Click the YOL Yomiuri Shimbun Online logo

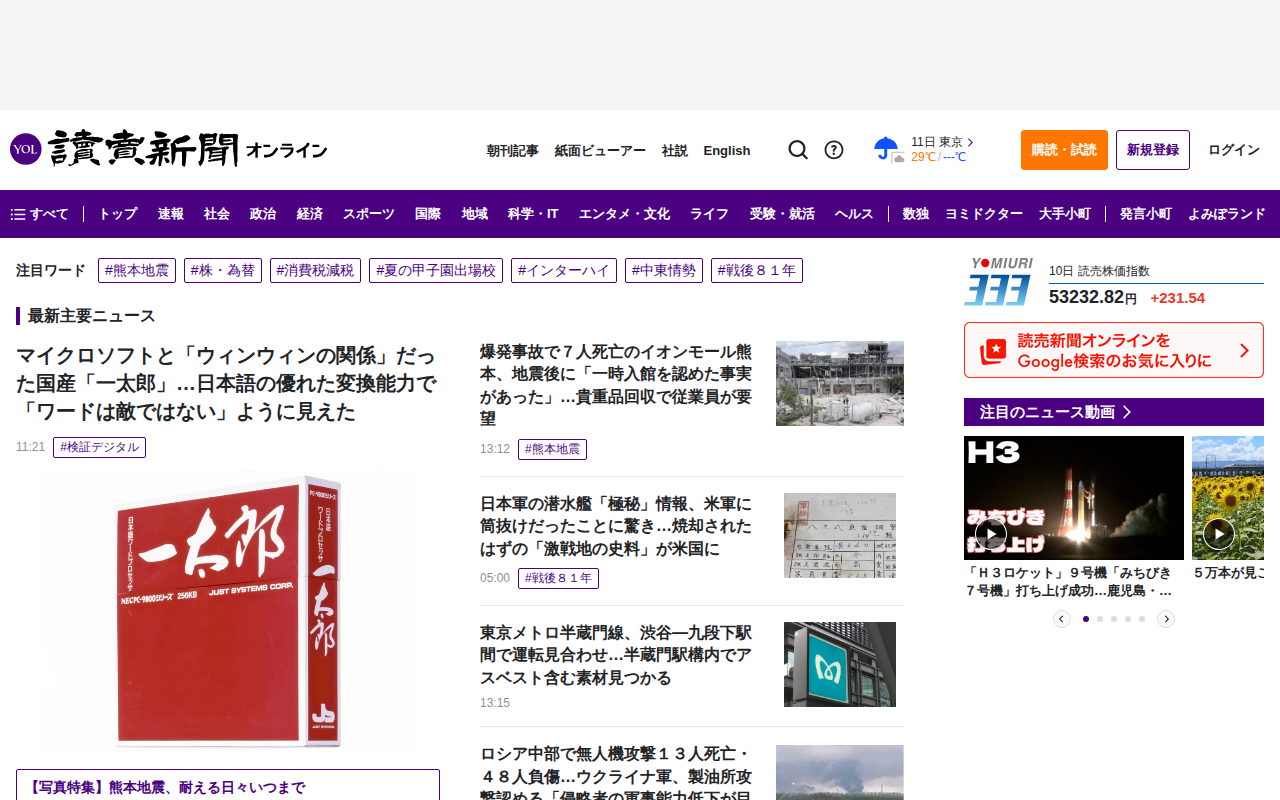[168, 150]
